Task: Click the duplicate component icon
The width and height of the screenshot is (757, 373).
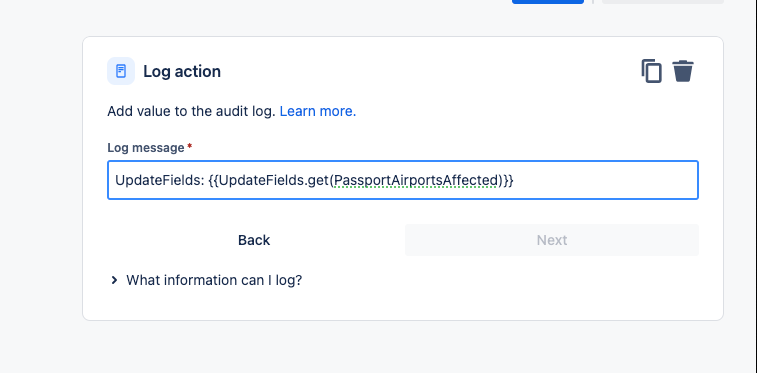Action: point(651,71)
